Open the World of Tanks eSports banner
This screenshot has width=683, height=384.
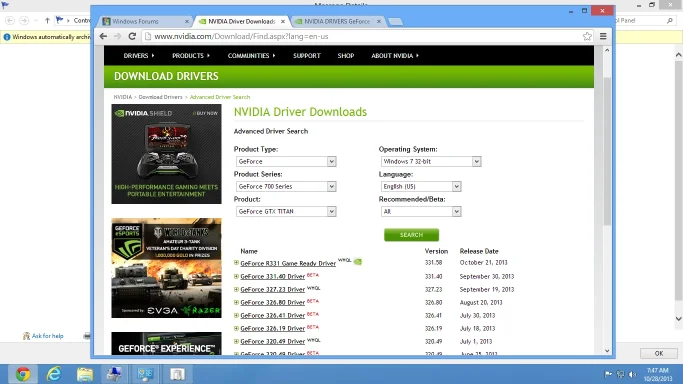tap(166, 268)
